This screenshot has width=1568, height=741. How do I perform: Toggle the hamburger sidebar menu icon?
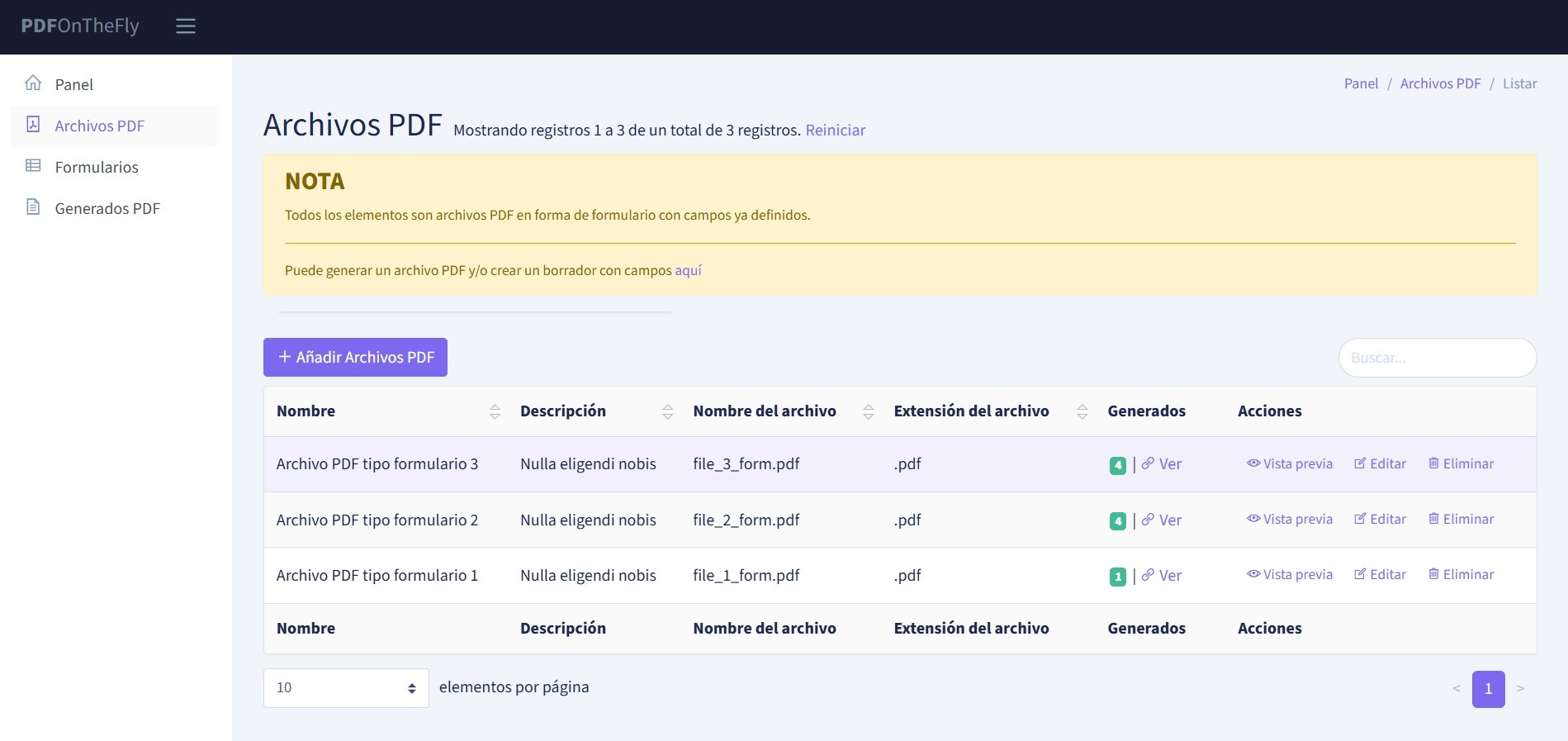(x=186, y=26)
